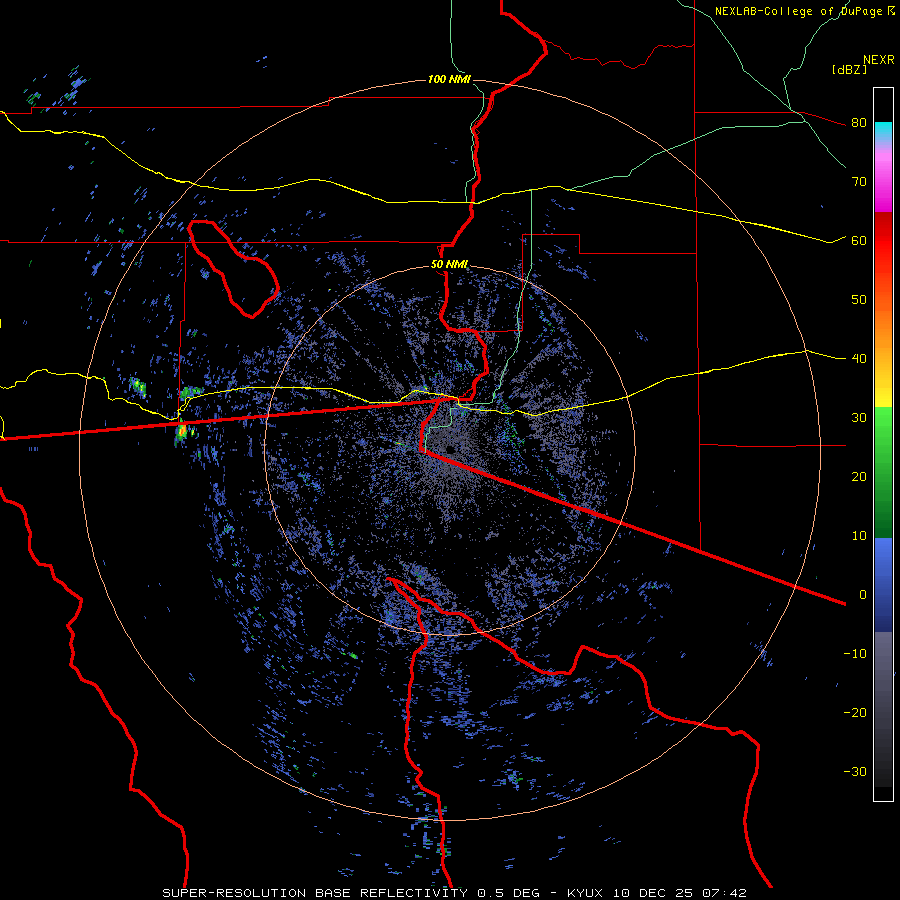
Task: Click the 100 NMI range ring label
Action: 449,79
